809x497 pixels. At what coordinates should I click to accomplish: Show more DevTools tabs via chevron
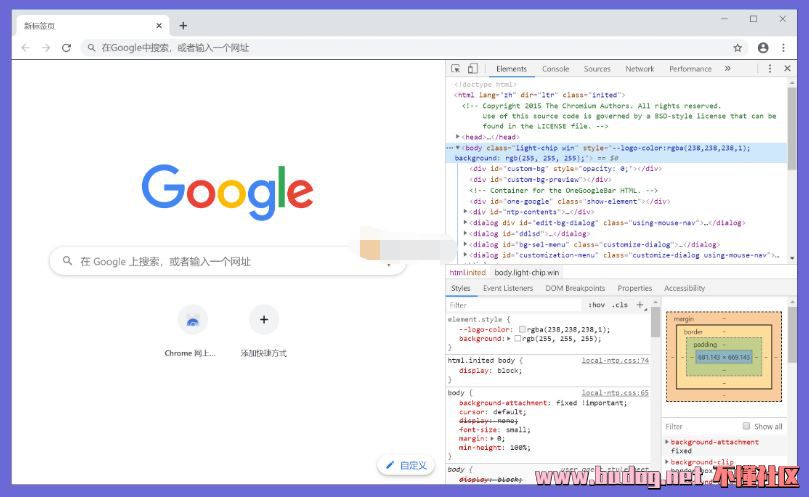[x=727, y=69]
